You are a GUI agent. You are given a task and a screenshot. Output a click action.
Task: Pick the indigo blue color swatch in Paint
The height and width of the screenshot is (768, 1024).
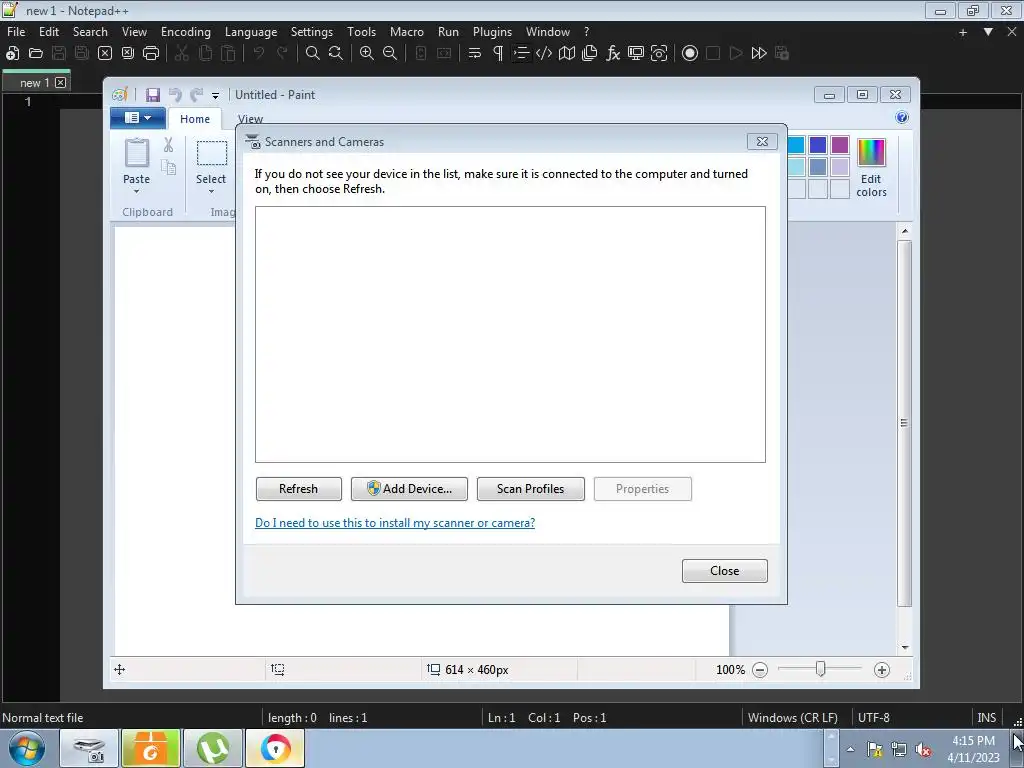(x=818, y=145)
